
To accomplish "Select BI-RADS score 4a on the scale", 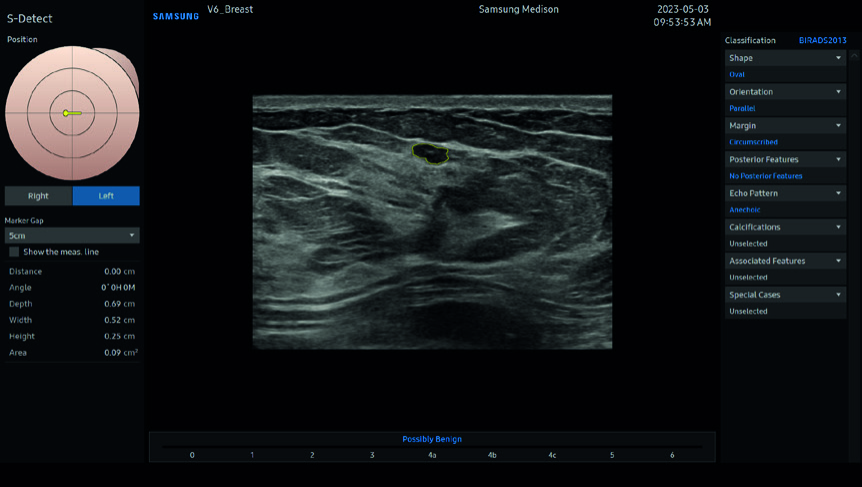I will 432,455.
